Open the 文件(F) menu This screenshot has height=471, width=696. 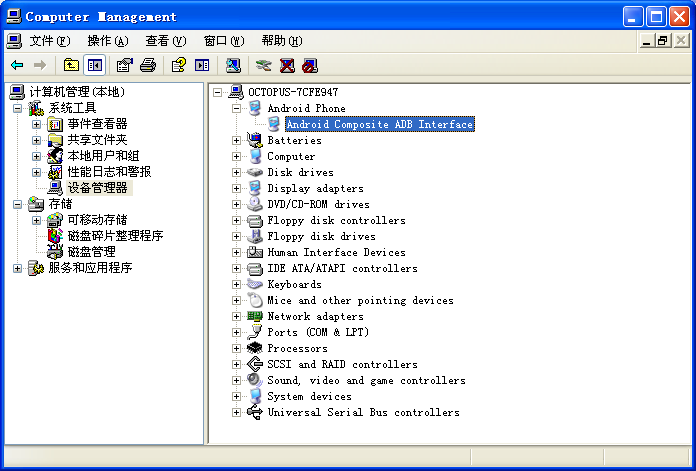pyautogui.click(x=50, y=41)
